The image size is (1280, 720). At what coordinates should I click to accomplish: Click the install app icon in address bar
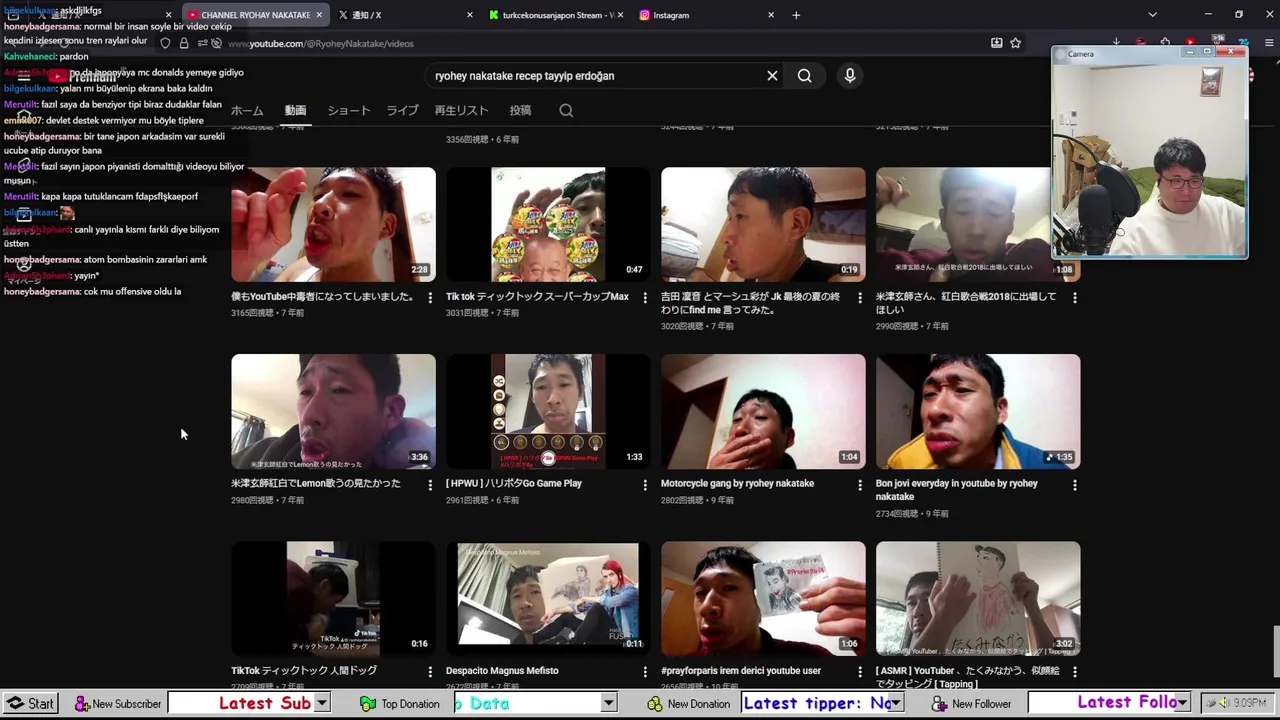click(996, 43)
